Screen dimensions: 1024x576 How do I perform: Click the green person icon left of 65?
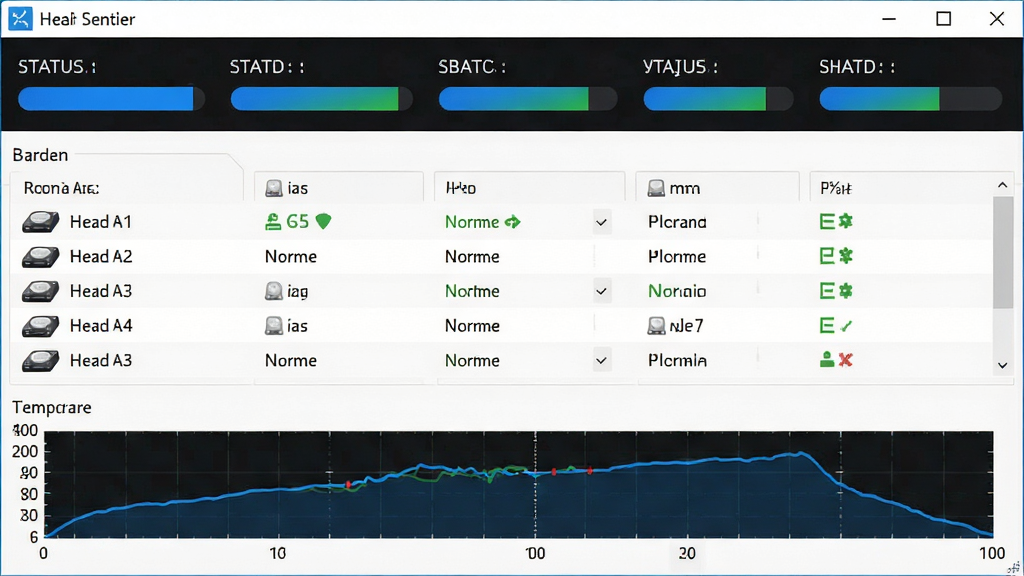273,222
